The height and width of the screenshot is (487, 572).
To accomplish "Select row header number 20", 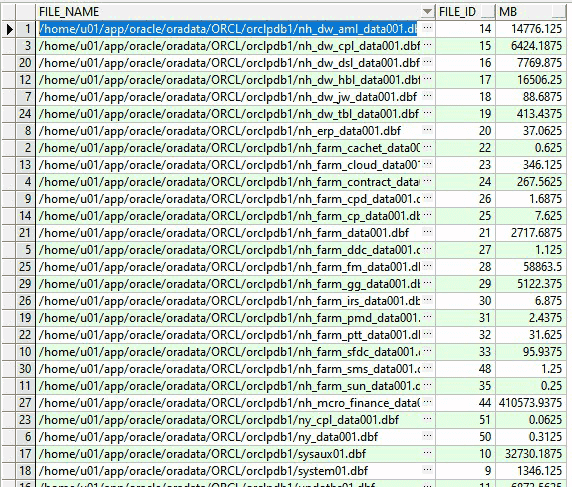I will coord(25,63).
